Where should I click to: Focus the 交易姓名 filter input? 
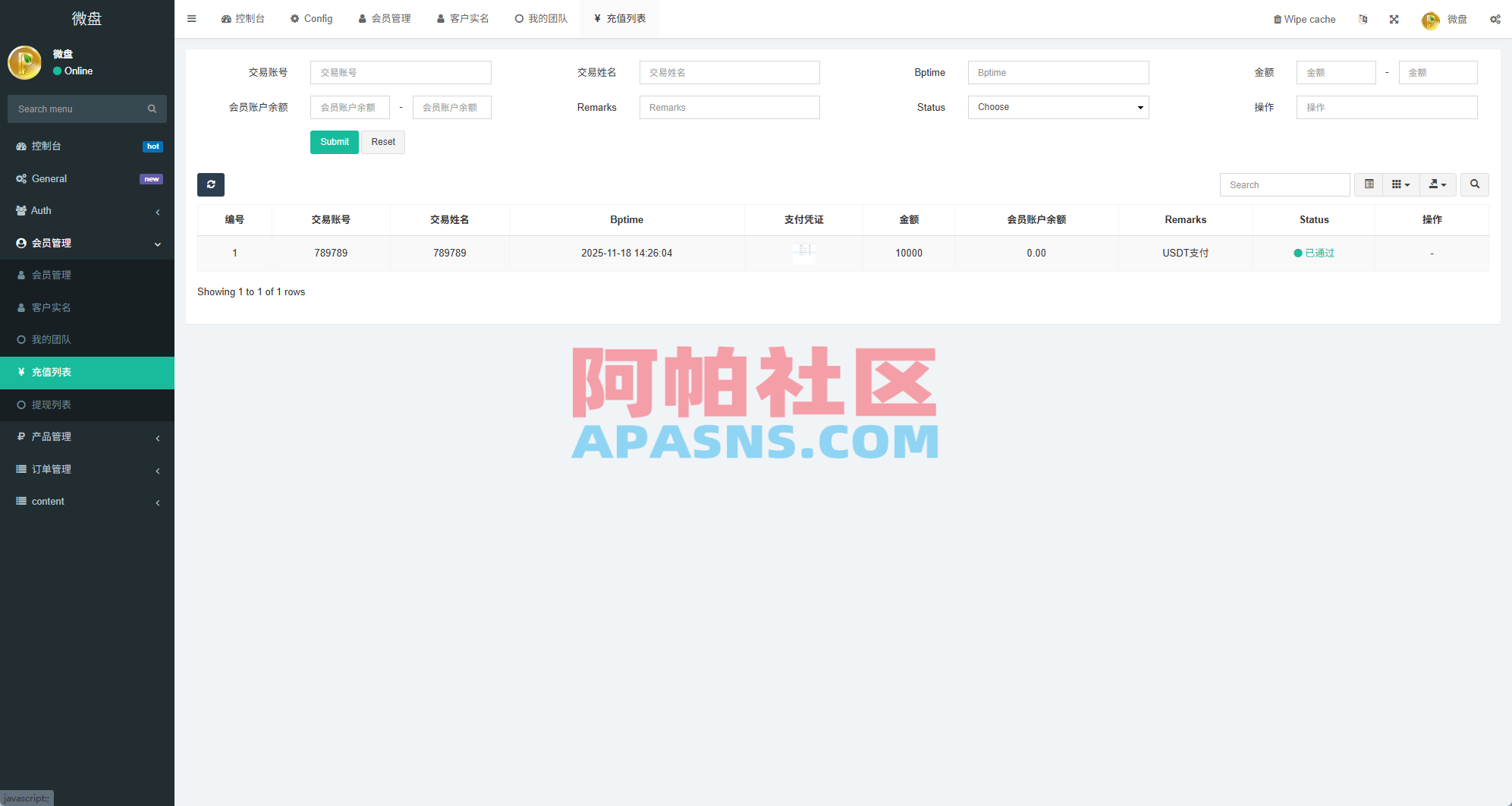click(x=729, y=73)
